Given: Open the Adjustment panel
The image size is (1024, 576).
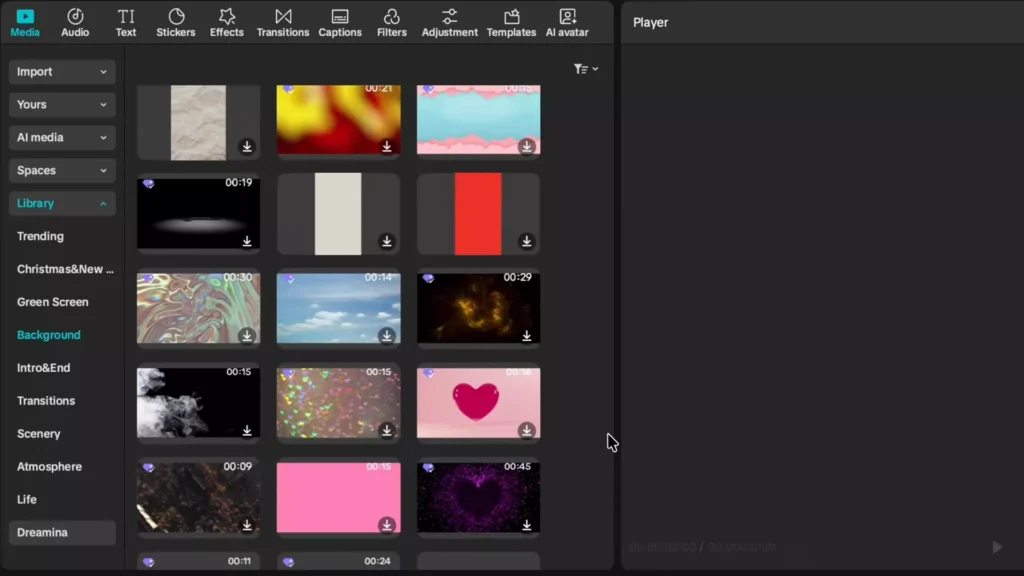Looking at the screenshot, I should point(449,22).
